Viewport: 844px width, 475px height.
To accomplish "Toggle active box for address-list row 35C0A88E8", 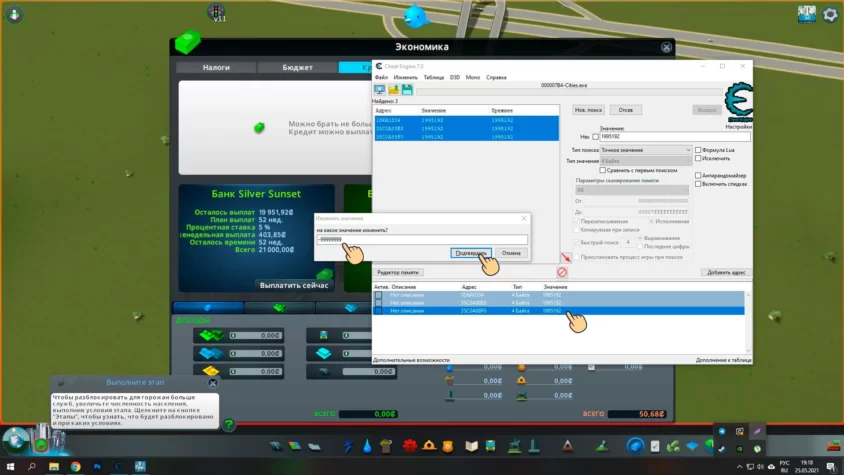I will pos(378,303).
